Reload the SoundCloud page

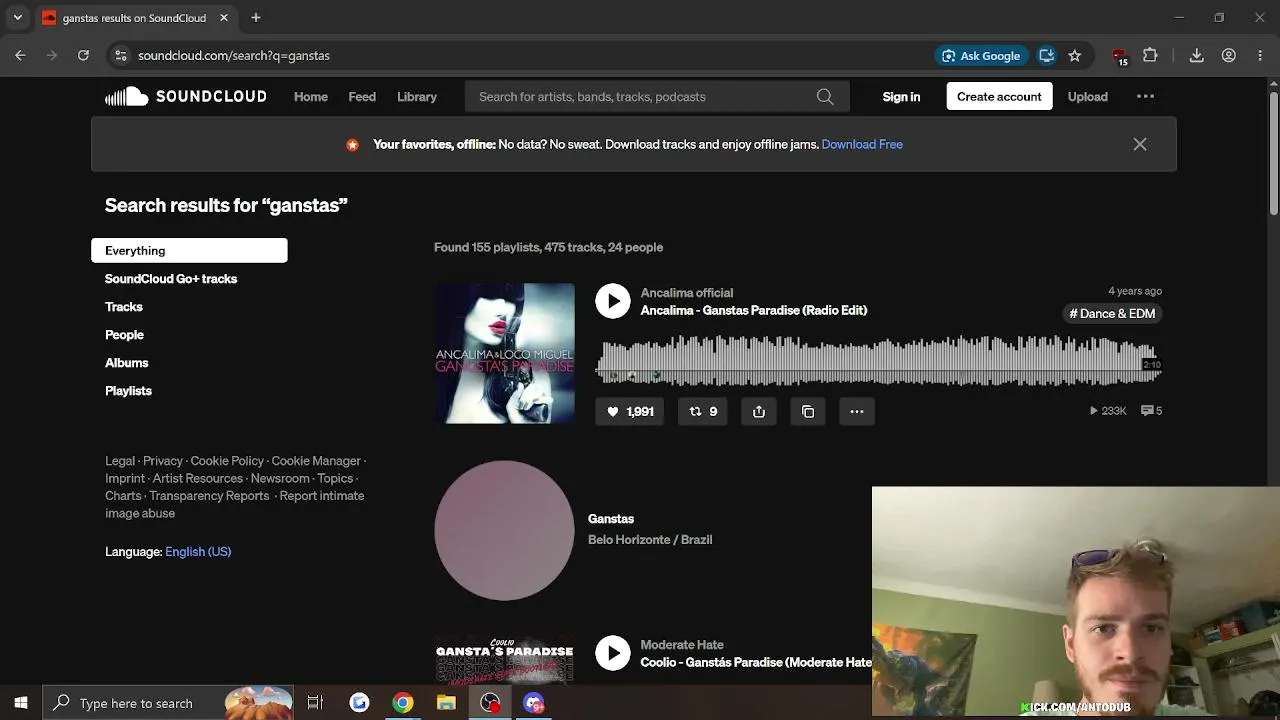pos(84,56)
